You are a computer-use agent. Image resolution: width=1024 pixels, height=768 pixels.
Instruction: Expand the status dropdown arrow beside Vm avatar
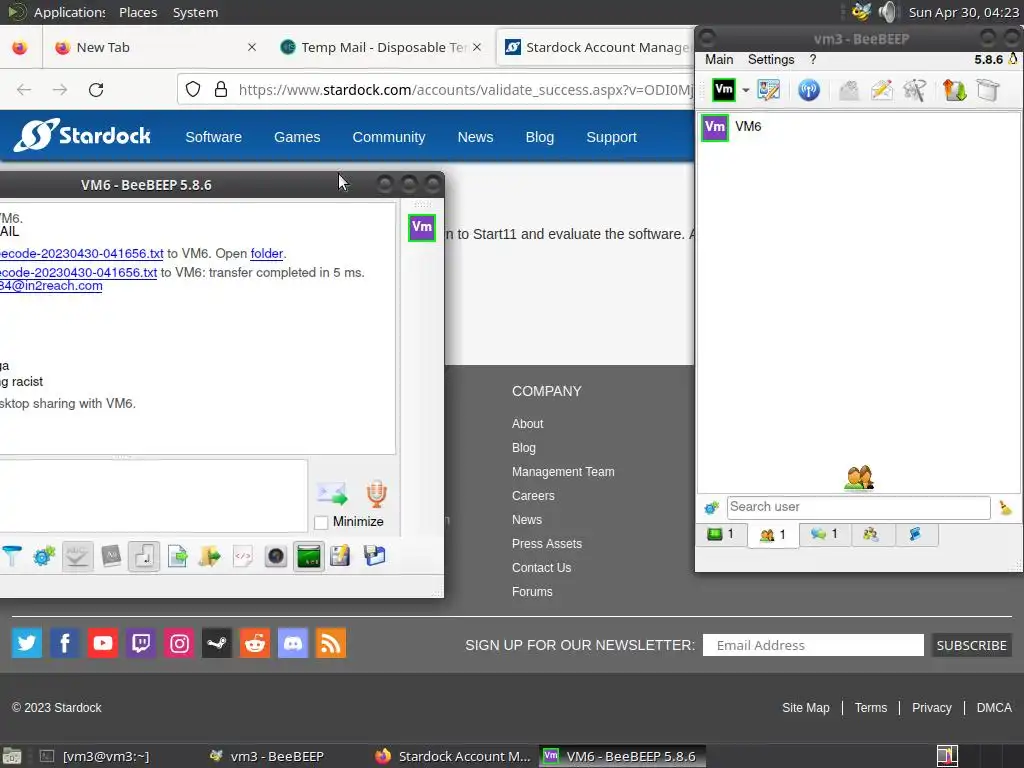745,91
